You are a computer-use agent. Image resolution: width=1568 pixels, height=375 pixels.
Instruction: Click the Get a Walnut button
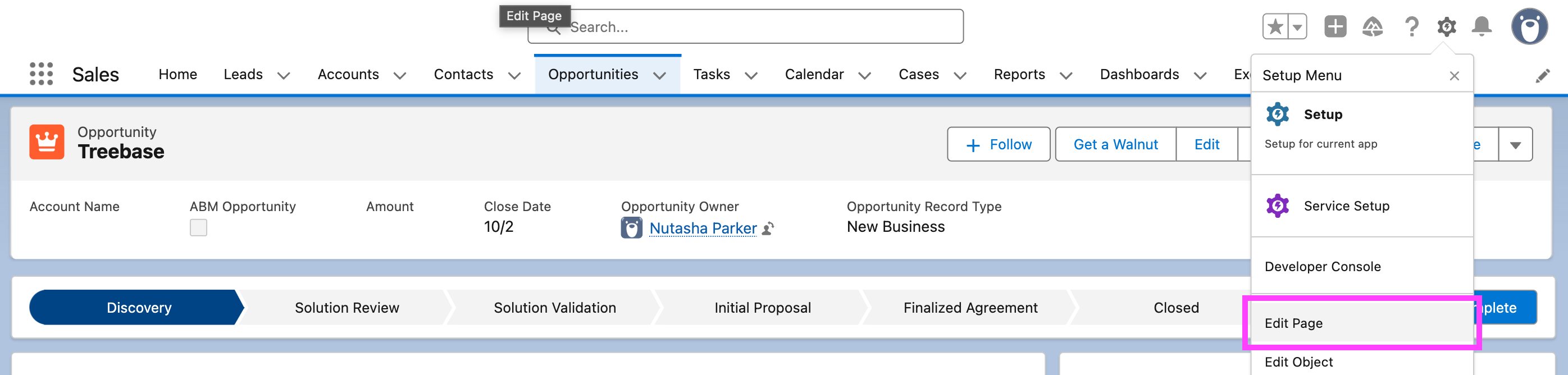point(1115,144)
